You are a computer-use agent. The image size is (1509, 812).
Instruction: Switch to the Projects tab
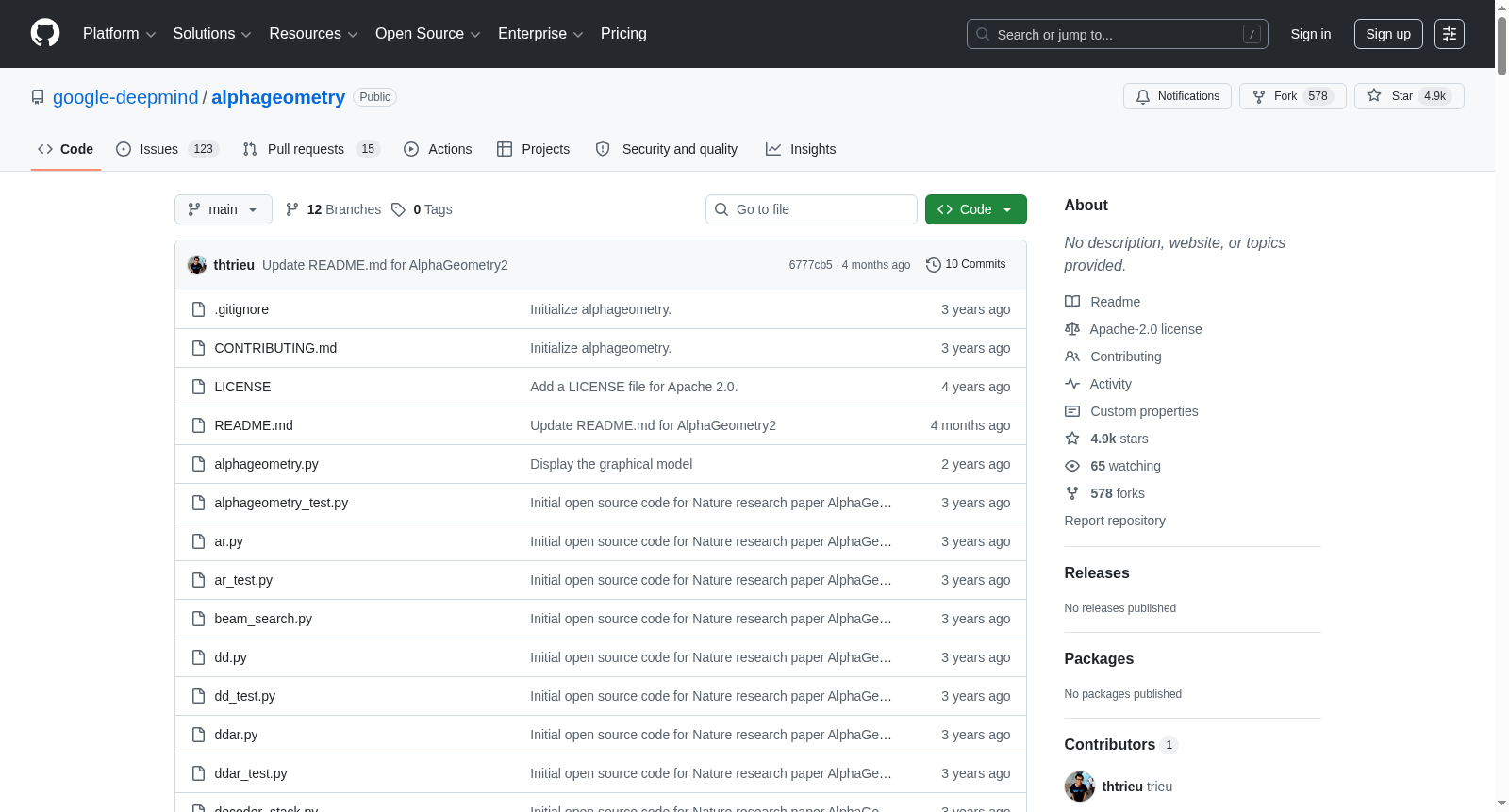[x=534, y=149]
